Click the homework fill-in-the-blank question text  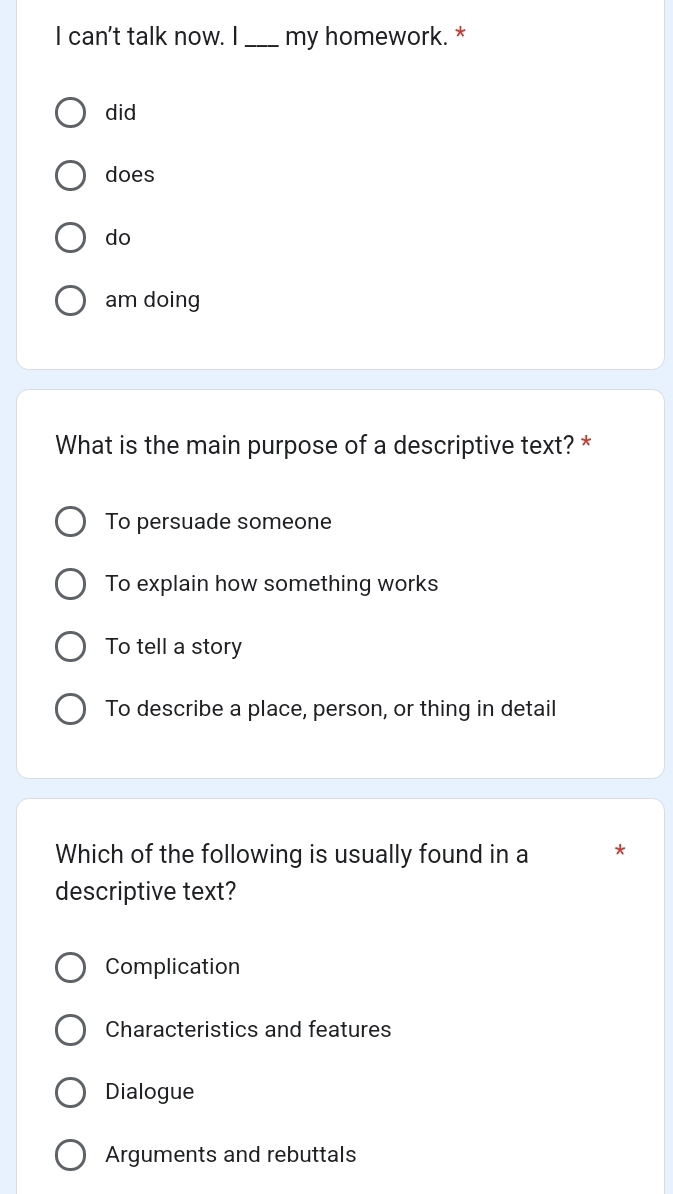[251, 36]
